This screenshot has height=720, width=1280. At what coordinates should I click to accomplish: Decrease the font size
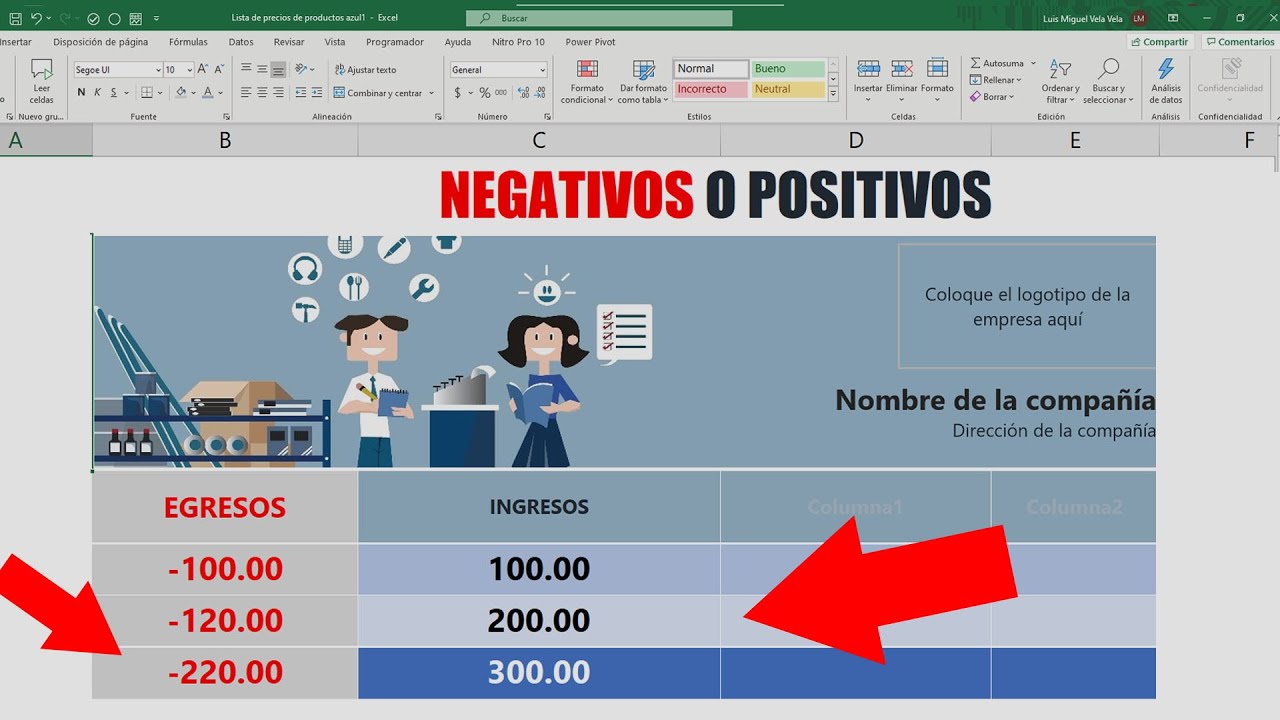(x=219, y=69)
